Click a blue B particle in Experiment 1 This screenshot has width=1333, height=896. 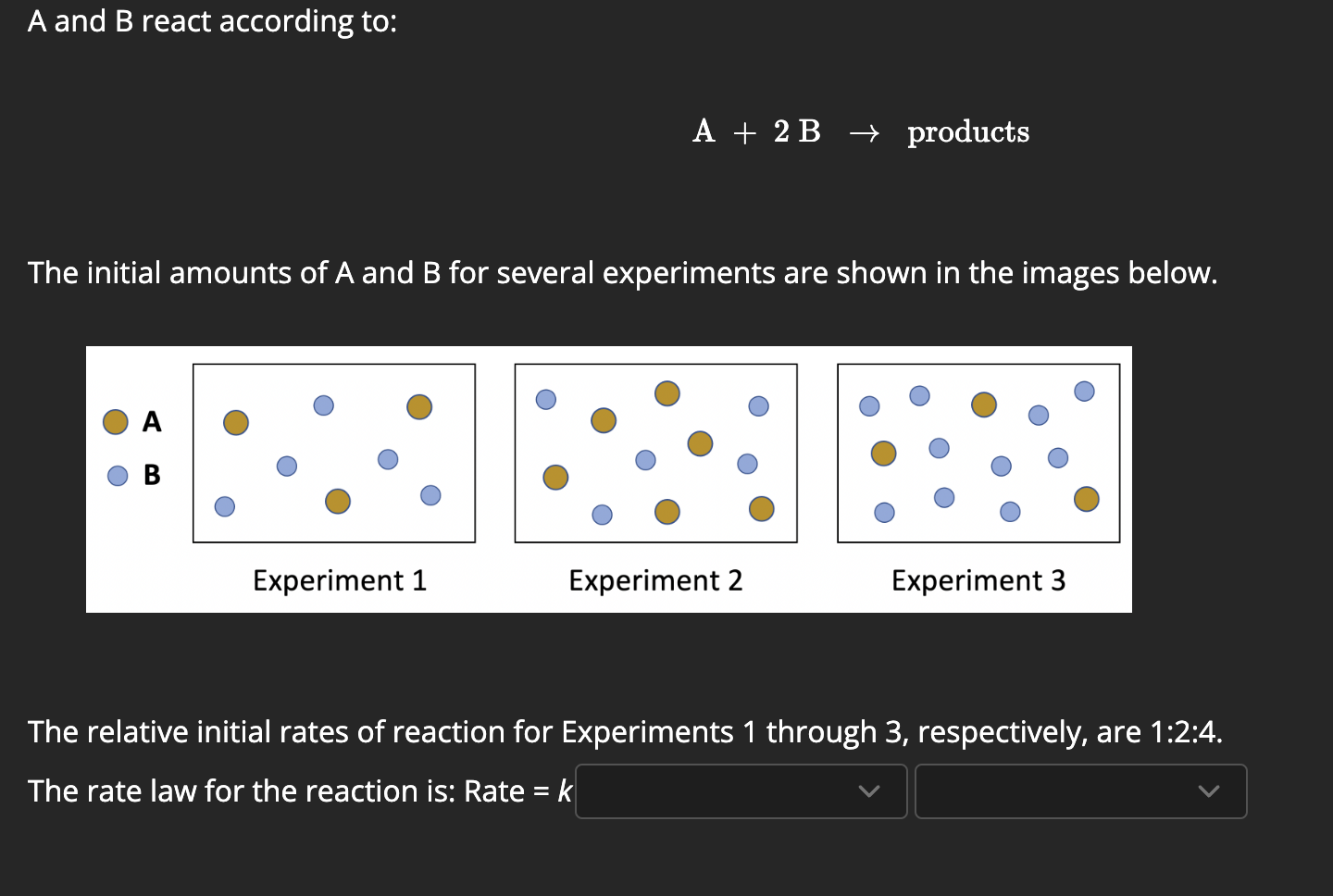coord(322,404)
